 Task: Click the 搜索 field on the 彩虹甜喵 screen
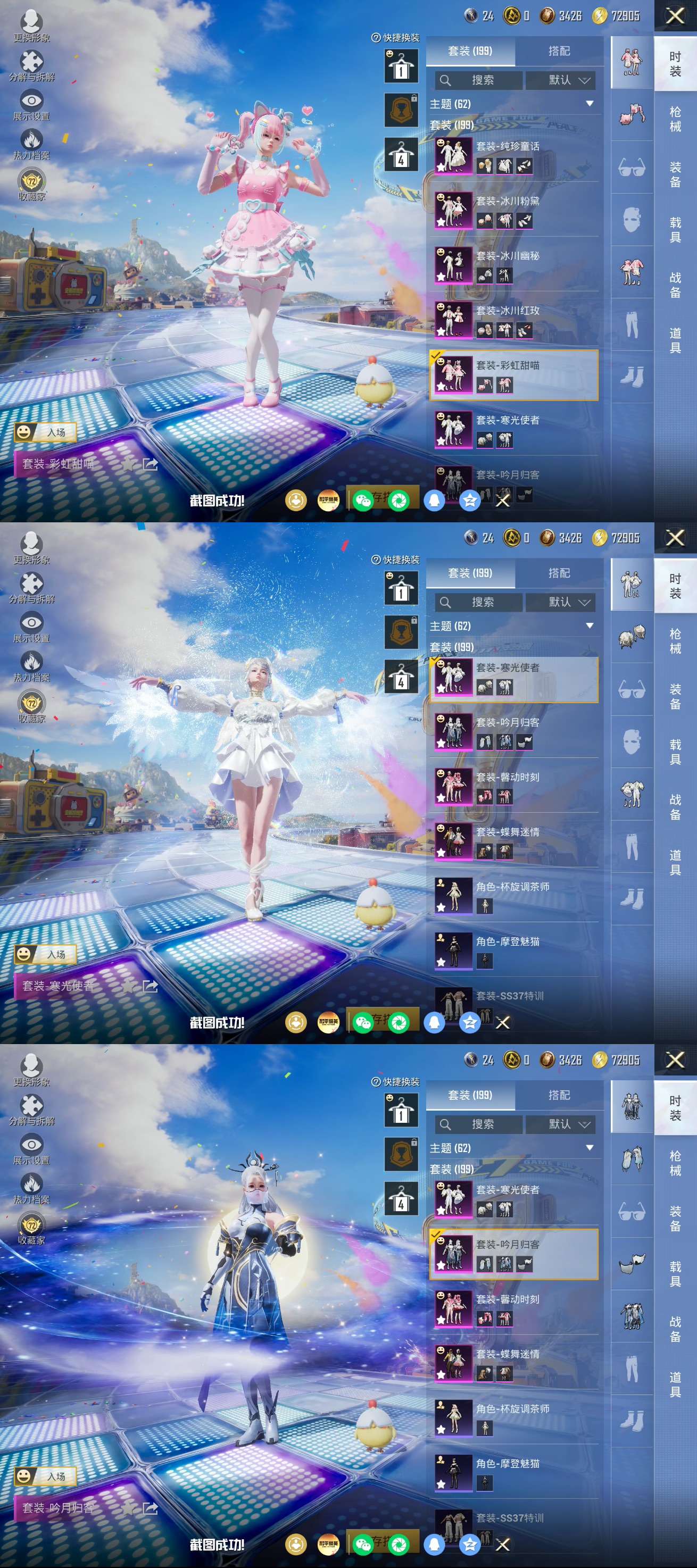click(x=478, y=80)
